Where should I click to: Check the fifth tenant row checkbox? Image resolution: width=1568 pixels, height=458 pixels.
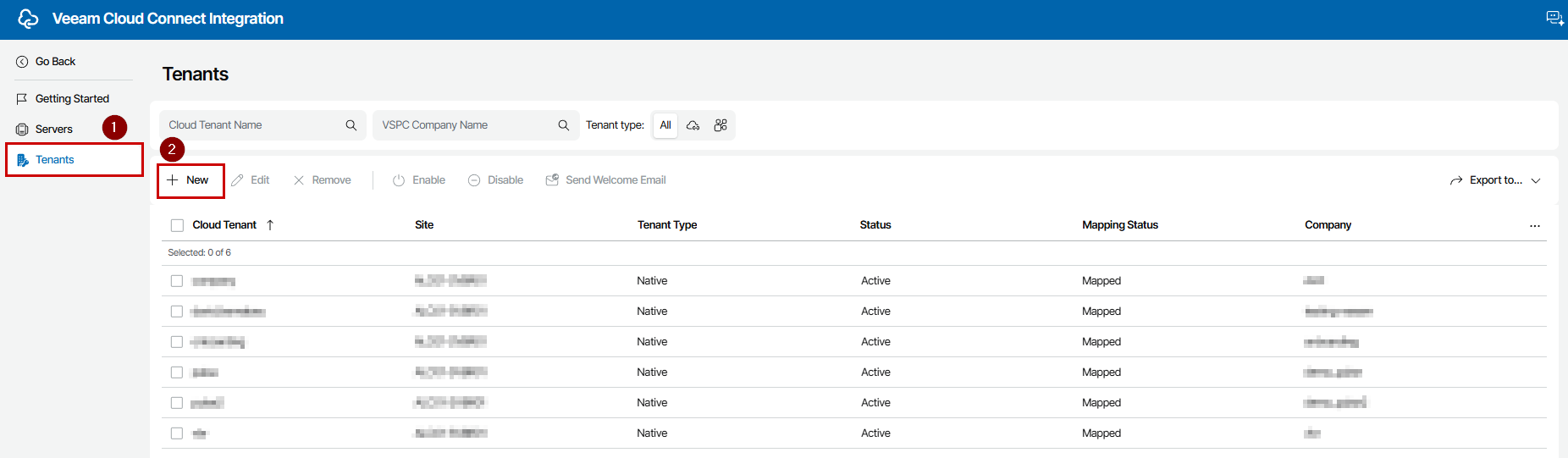[177, 403]
